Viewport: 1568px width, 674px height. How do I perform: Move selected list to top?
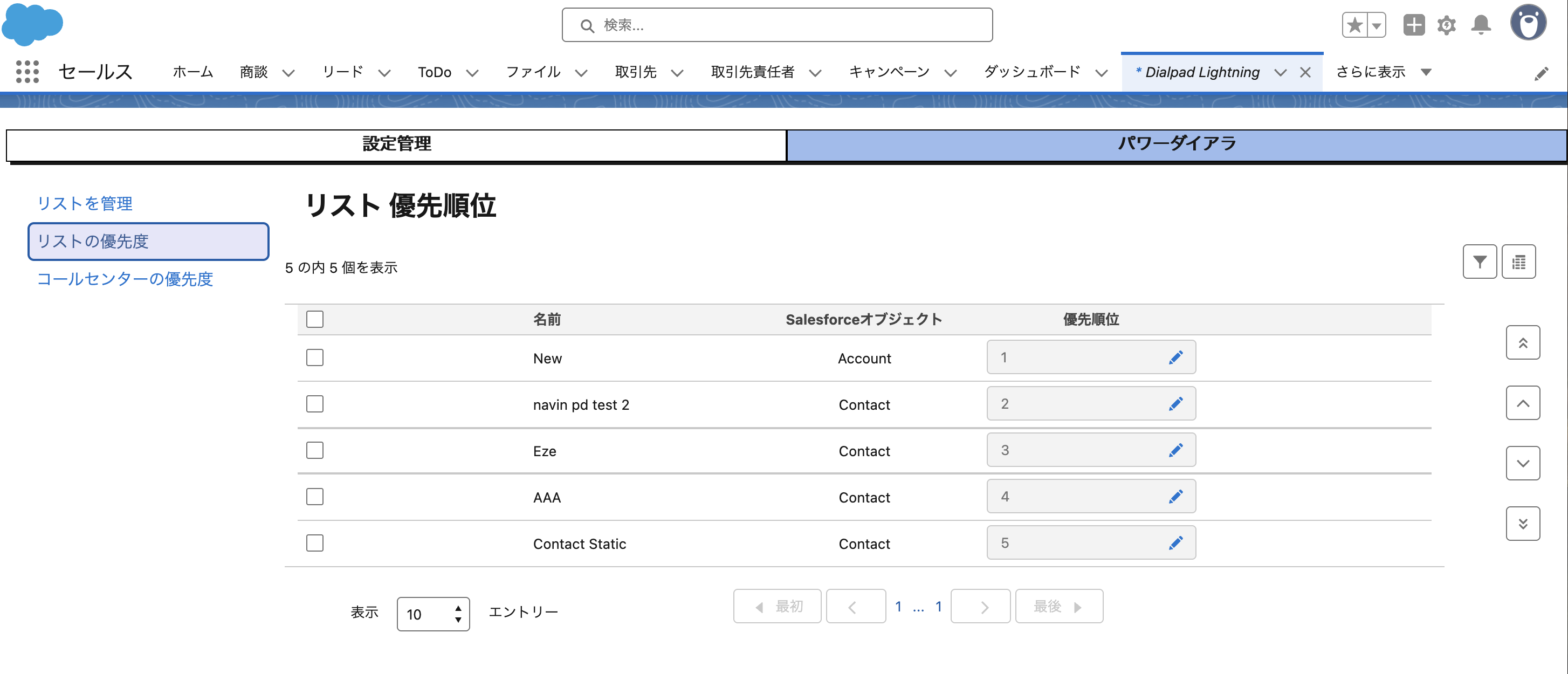1523,343
